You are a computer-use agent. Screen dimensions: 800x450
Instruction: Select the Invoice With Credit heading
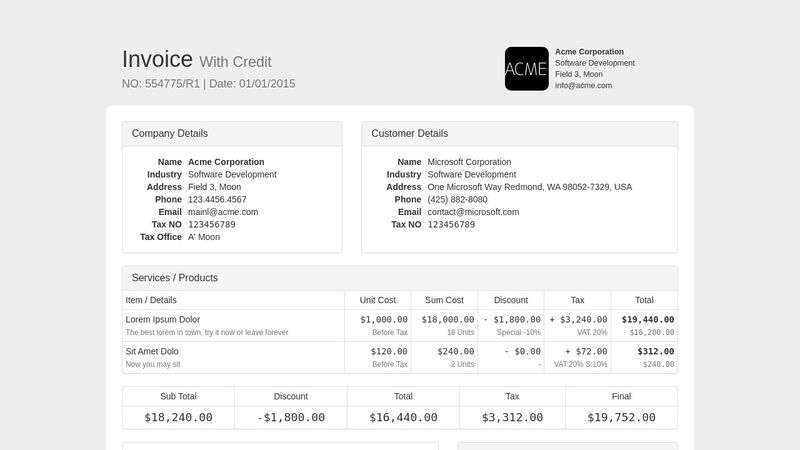pos(196,60)
